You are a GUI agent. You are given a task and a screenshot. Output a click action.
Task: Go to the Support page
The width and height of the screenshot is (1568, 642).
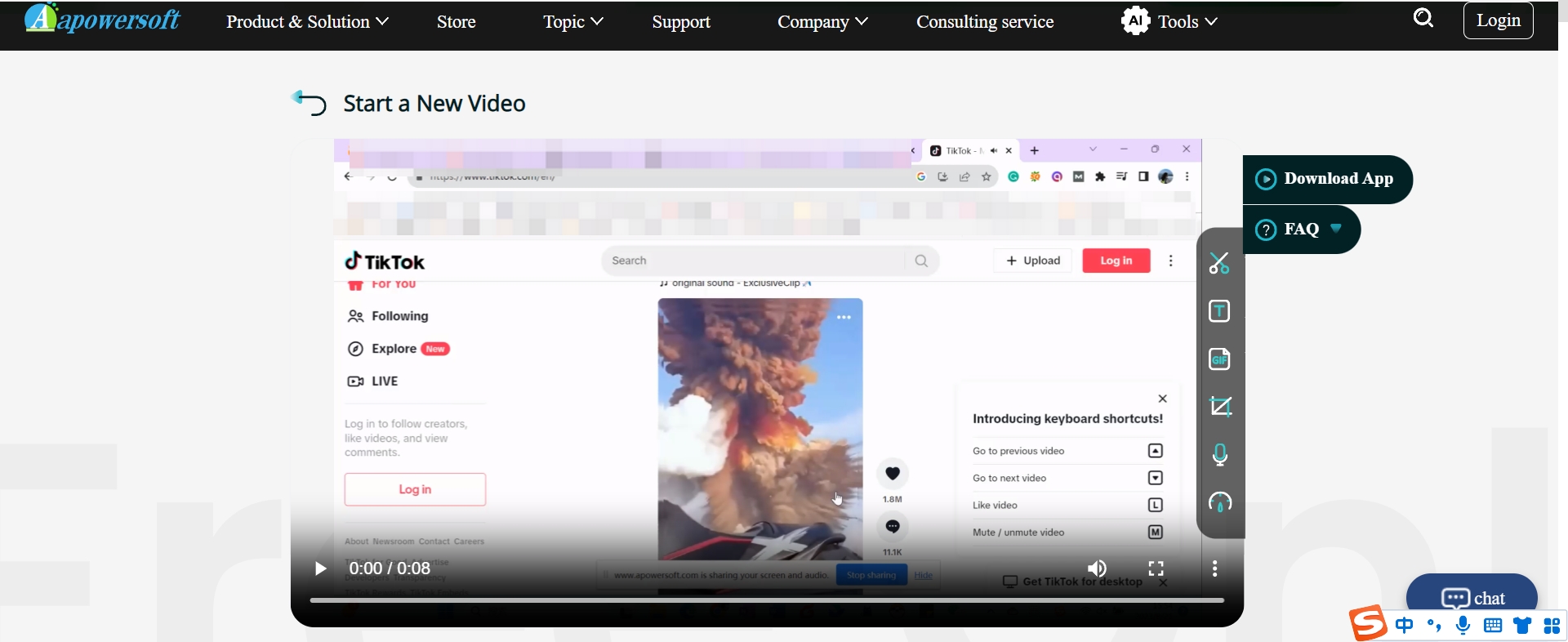point(681,22)
